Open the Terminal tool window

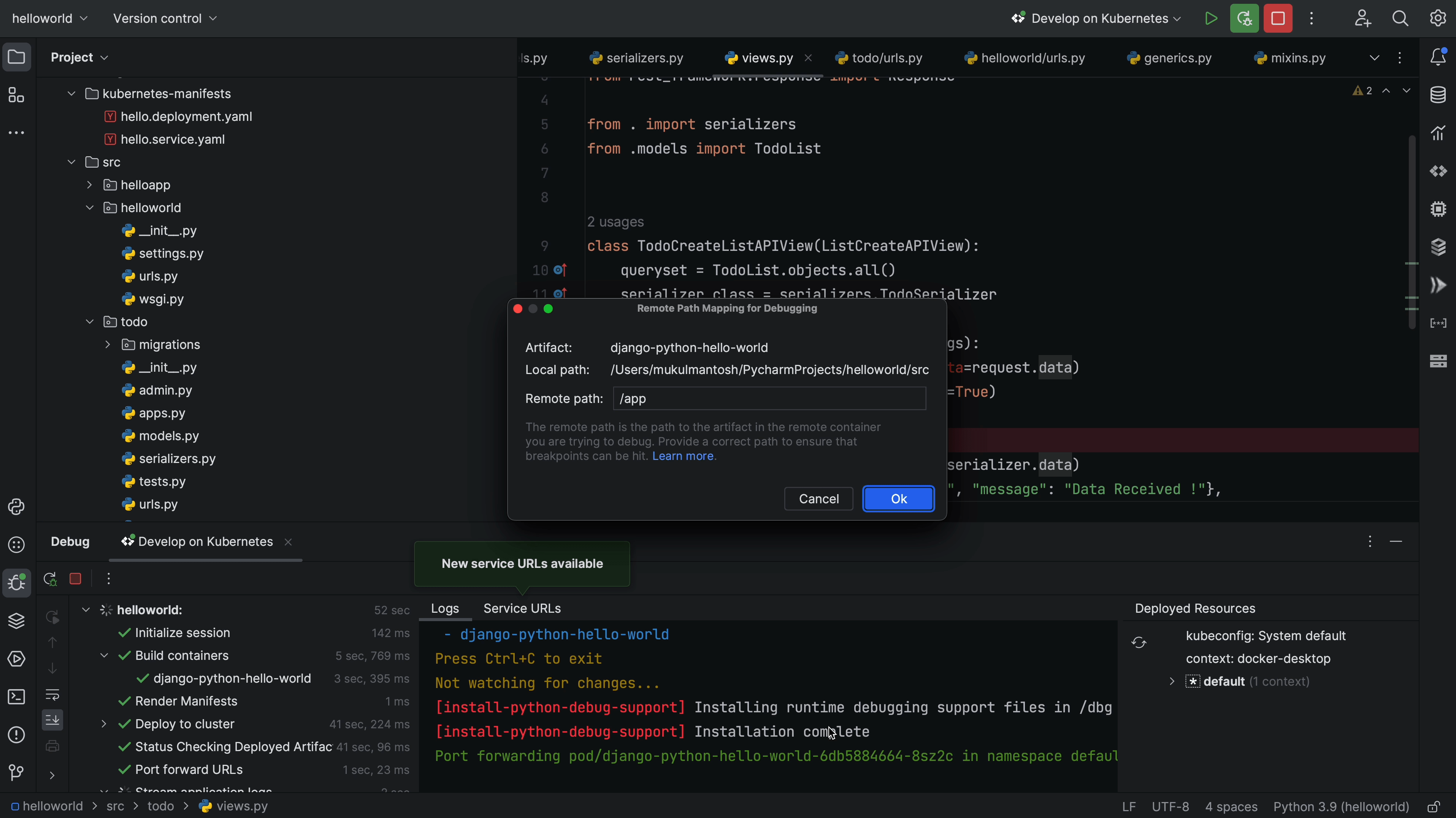pos(16,696)
